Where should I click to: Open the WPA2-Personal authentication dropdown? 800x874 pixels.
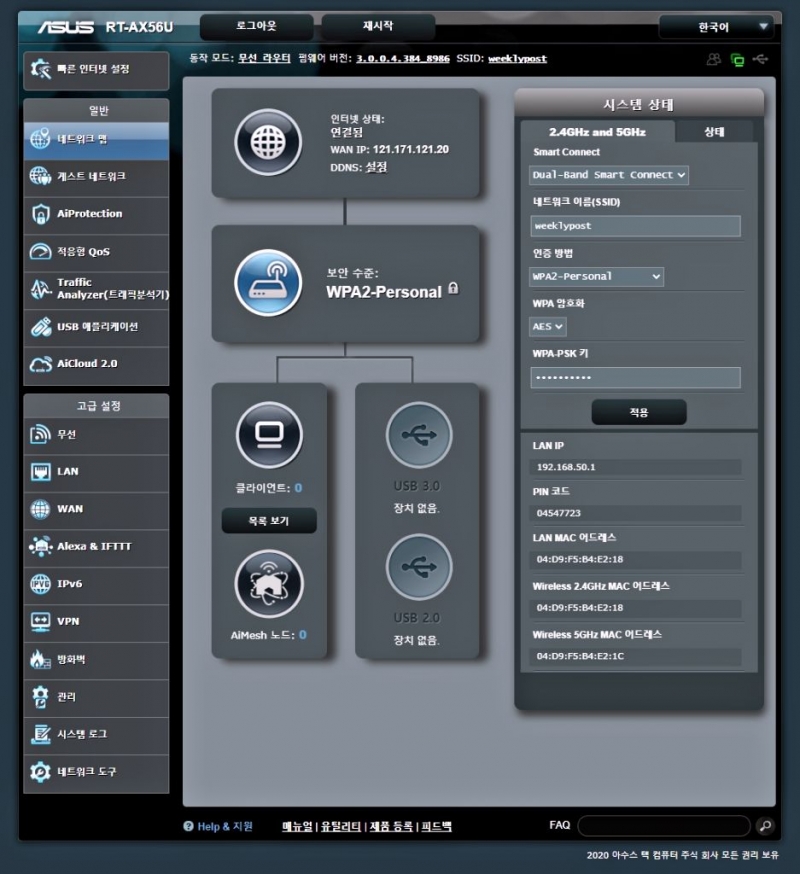click(596, 276)
